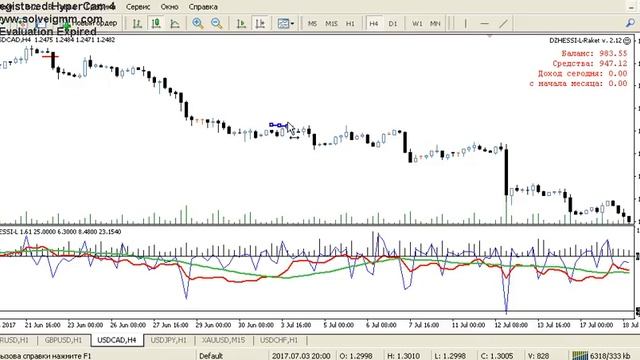
Task: Open the Справка menu
Action: click(203, 7)
